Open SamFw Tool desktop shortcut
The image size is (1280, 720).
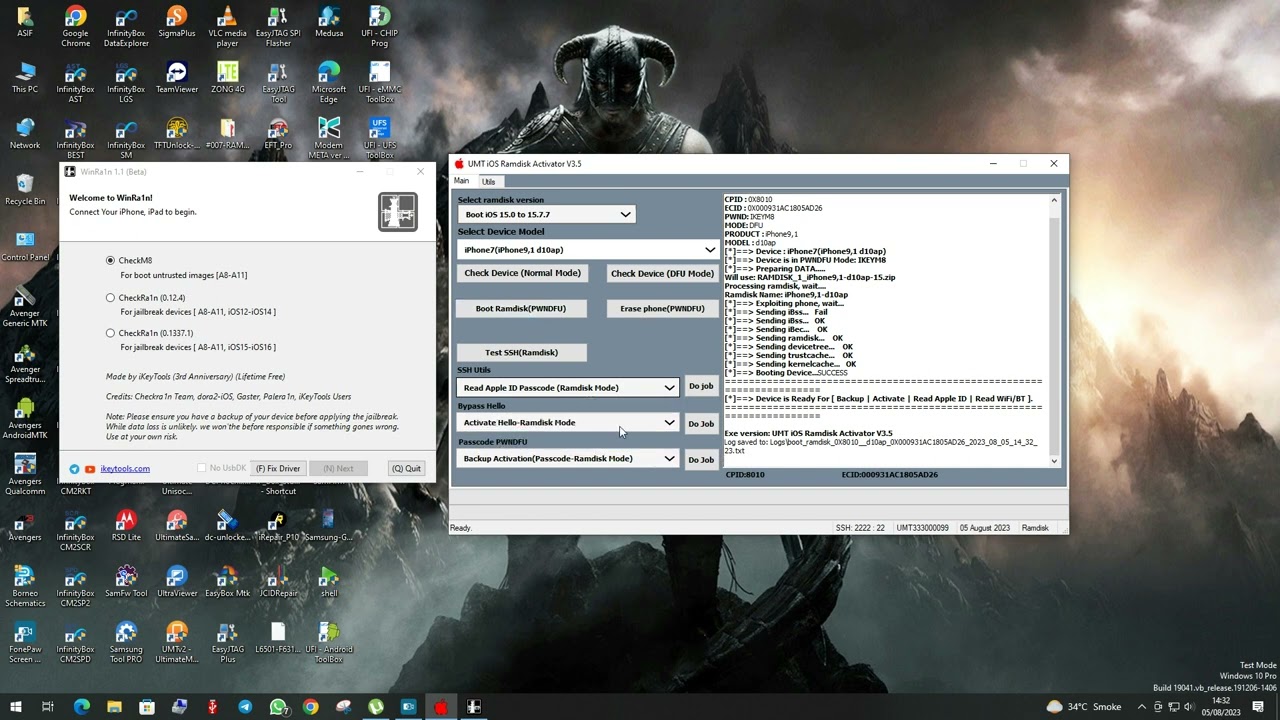pos(126,582)
